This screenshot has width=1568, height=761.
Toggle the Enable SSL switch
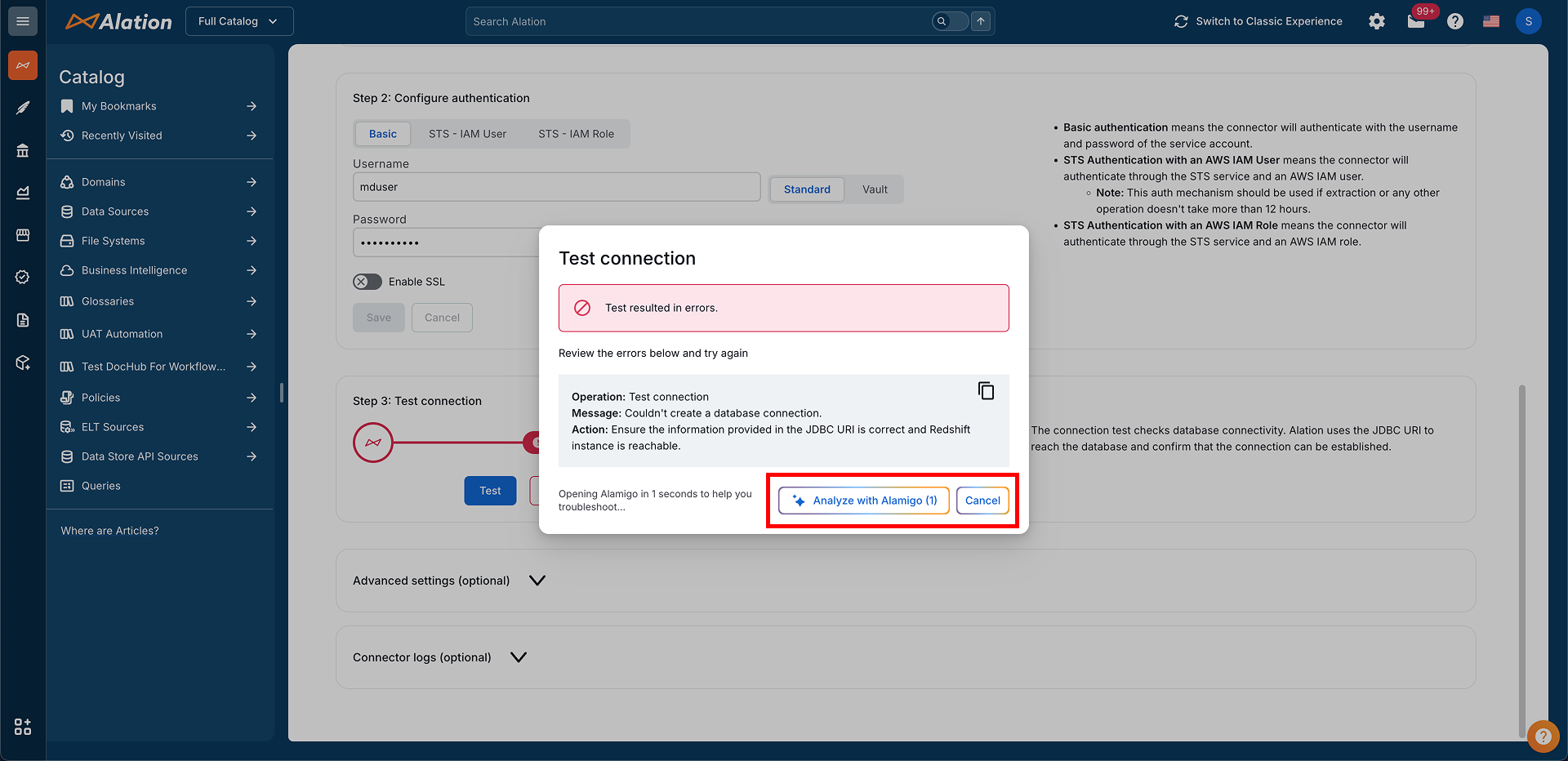pos(367,282)
